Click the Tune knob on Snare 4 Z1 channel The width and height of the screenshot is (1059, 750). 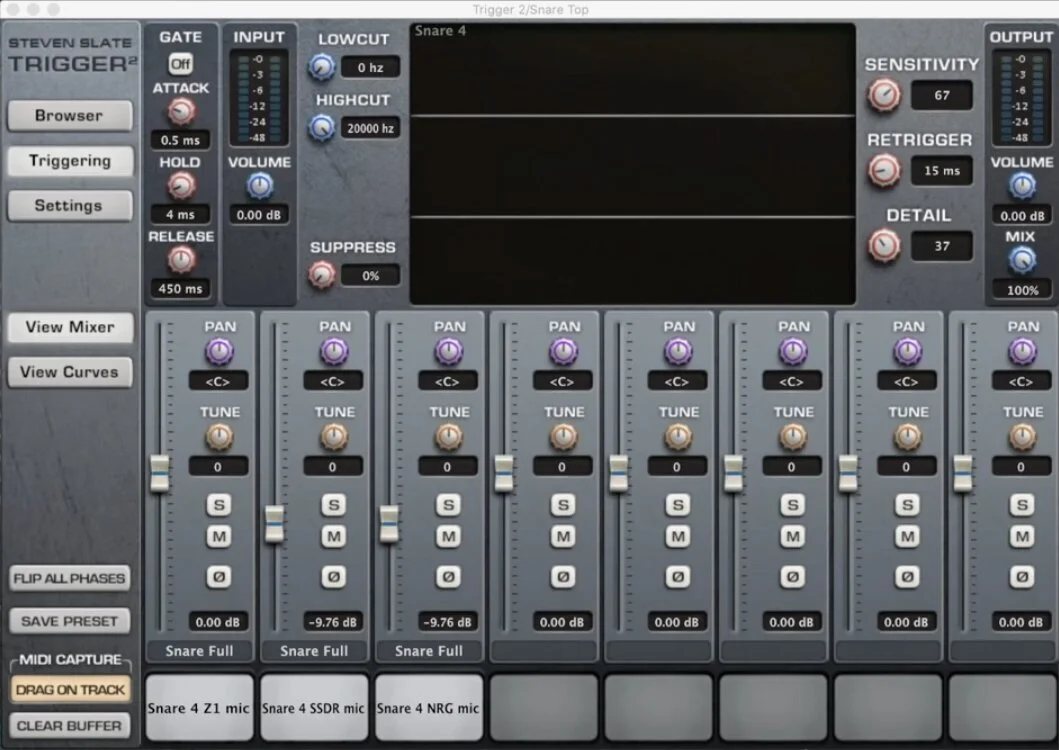tap(219, 437)
